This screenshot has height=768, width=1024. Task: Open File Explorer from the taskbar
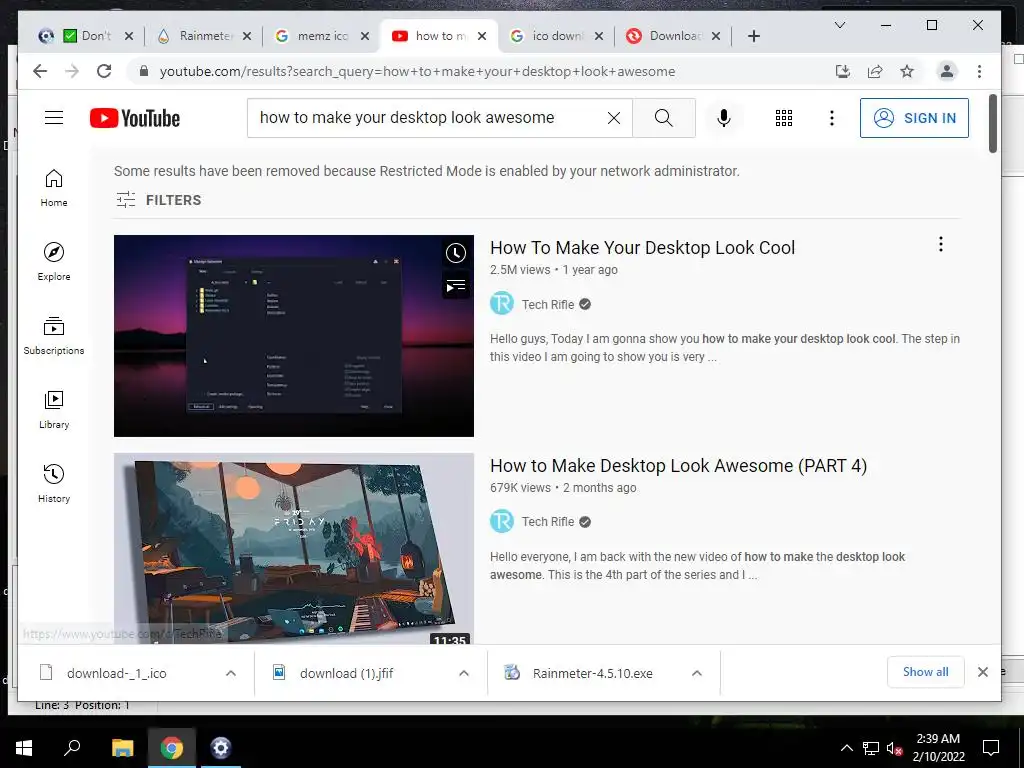pos(122,748)
